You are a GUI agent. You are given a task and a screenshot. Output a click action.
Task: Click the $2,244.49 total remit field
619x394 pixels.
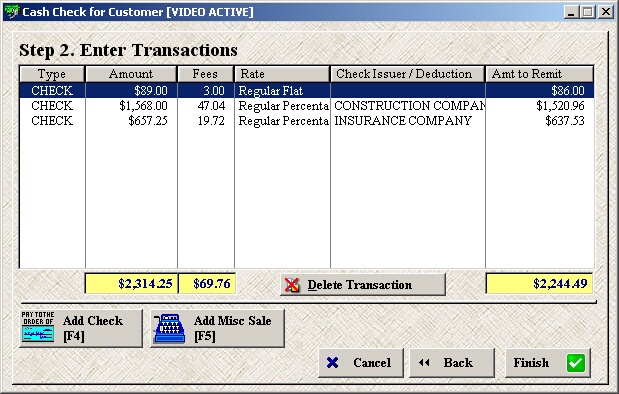[x=539, y=283]
